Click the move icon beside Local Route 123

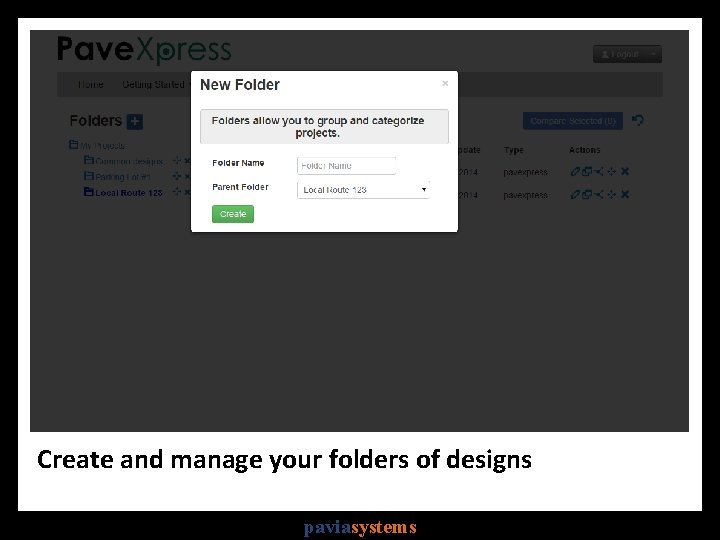coord(177,192)
